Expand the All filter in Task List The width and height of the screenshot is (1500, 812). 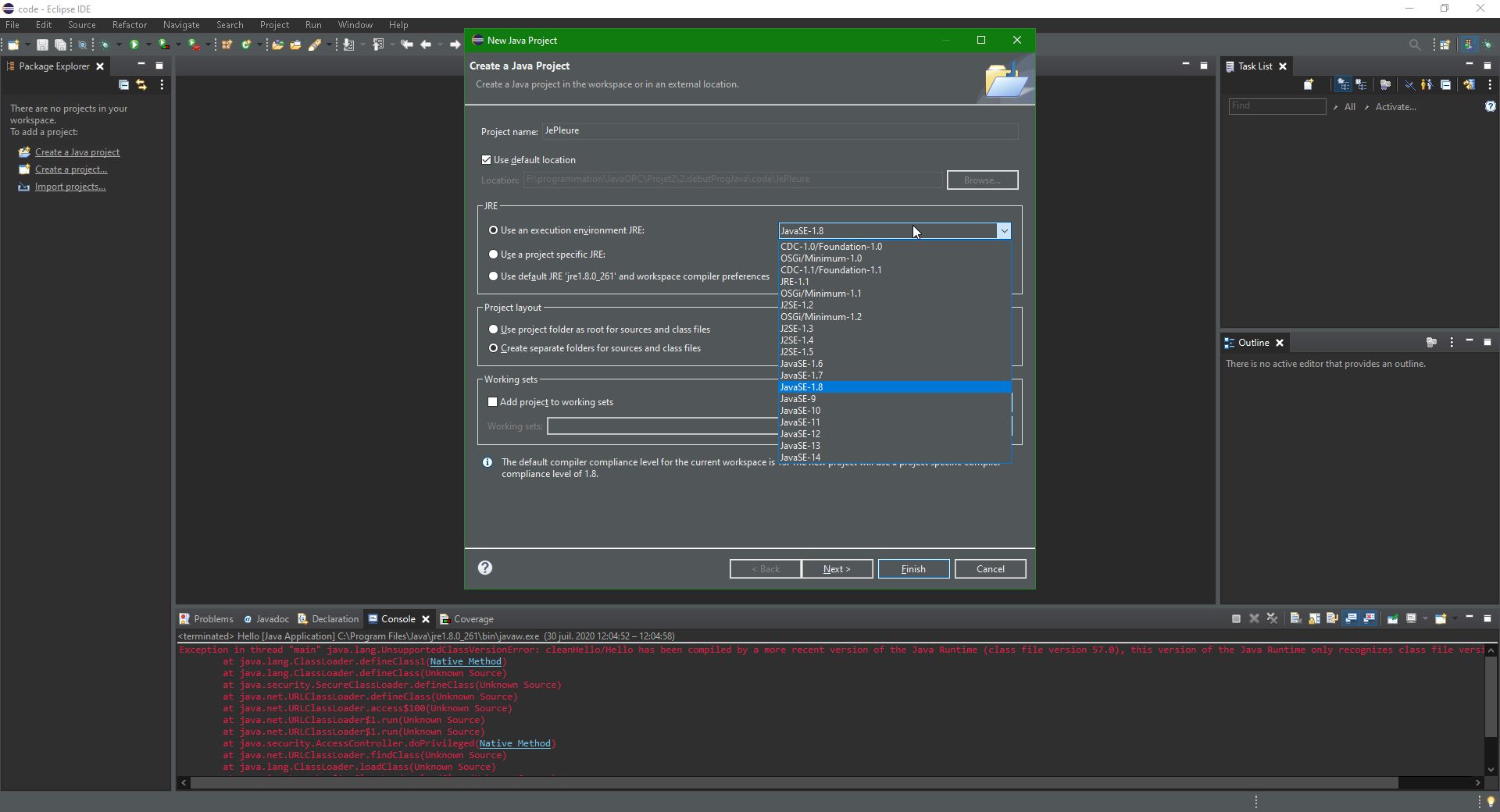click(x=1337, y=107)
